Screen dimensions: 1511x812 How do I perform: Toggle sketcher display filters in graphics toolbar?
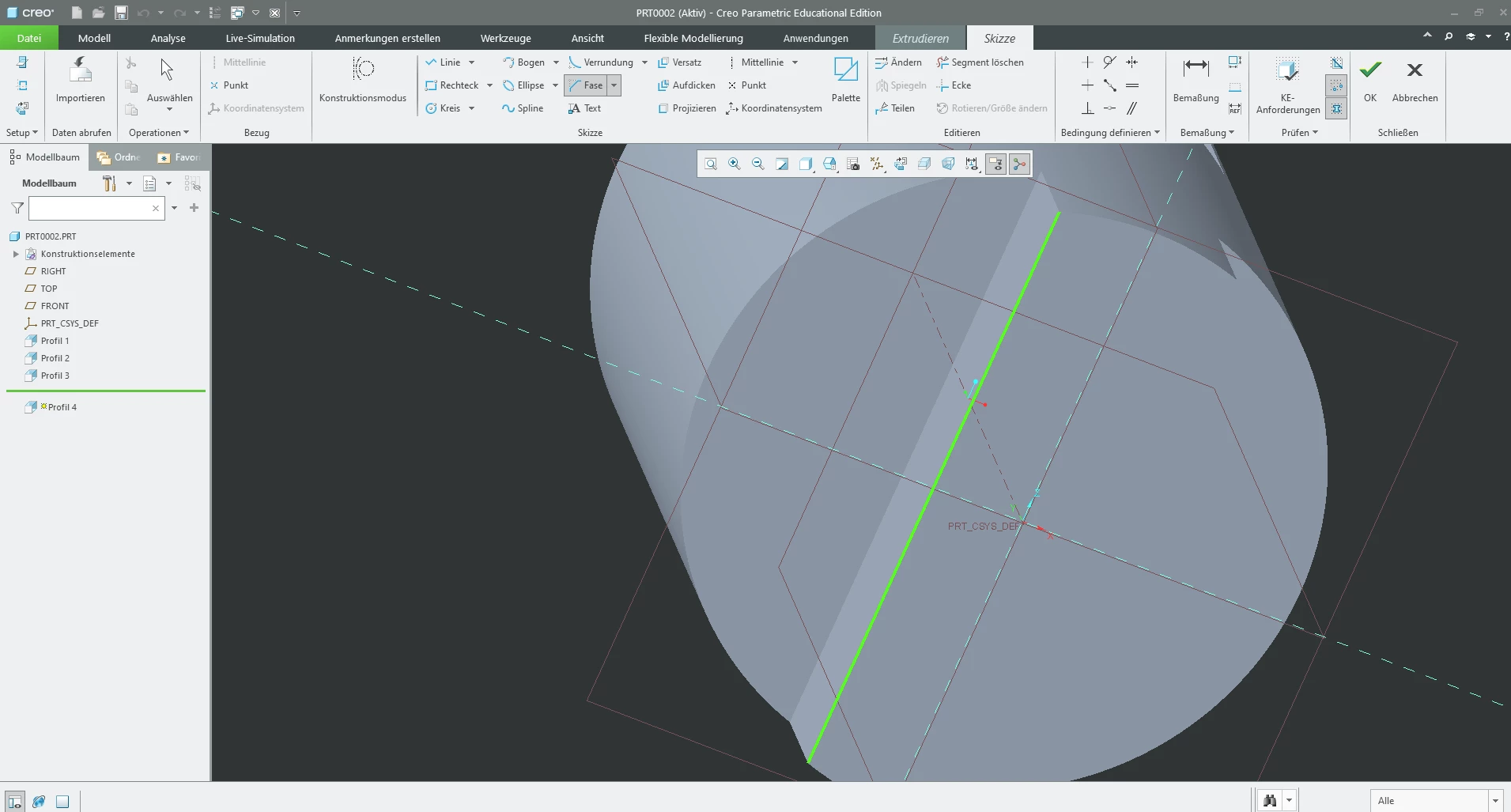972,164
